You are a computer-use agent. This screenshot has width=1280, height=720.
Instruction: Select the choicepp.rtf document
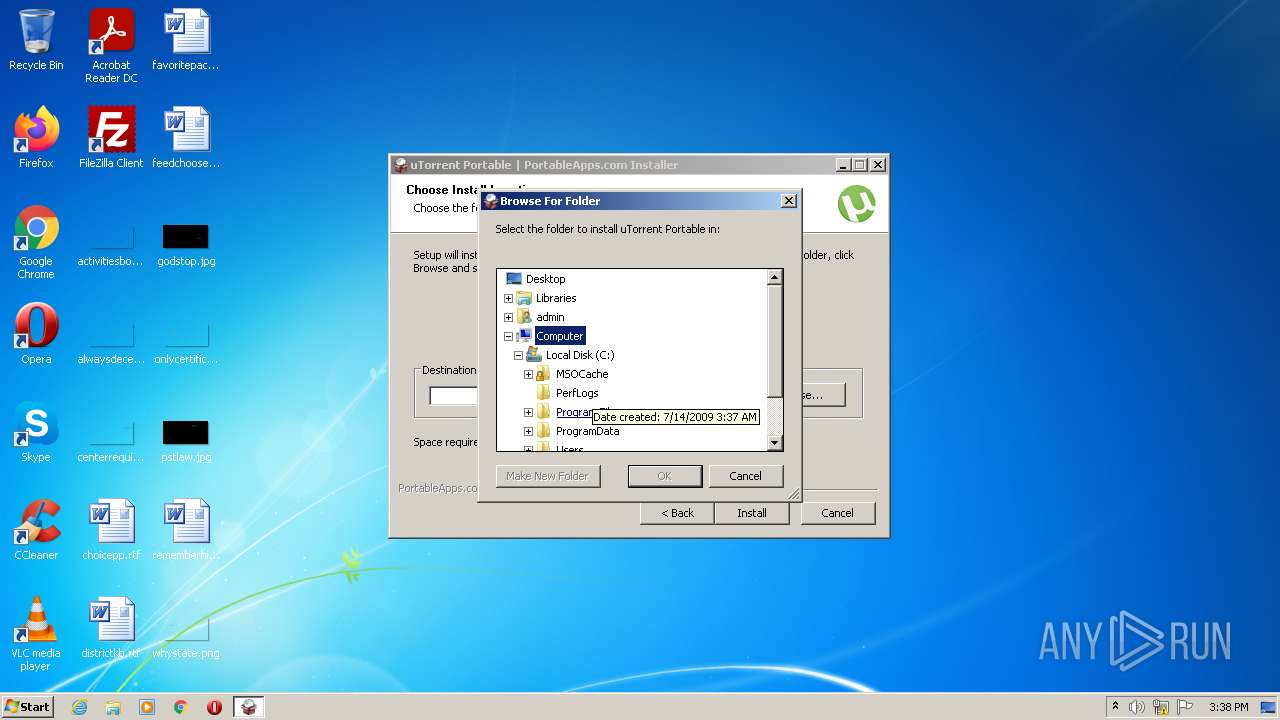pyautogui.click(x=111, y=530)
